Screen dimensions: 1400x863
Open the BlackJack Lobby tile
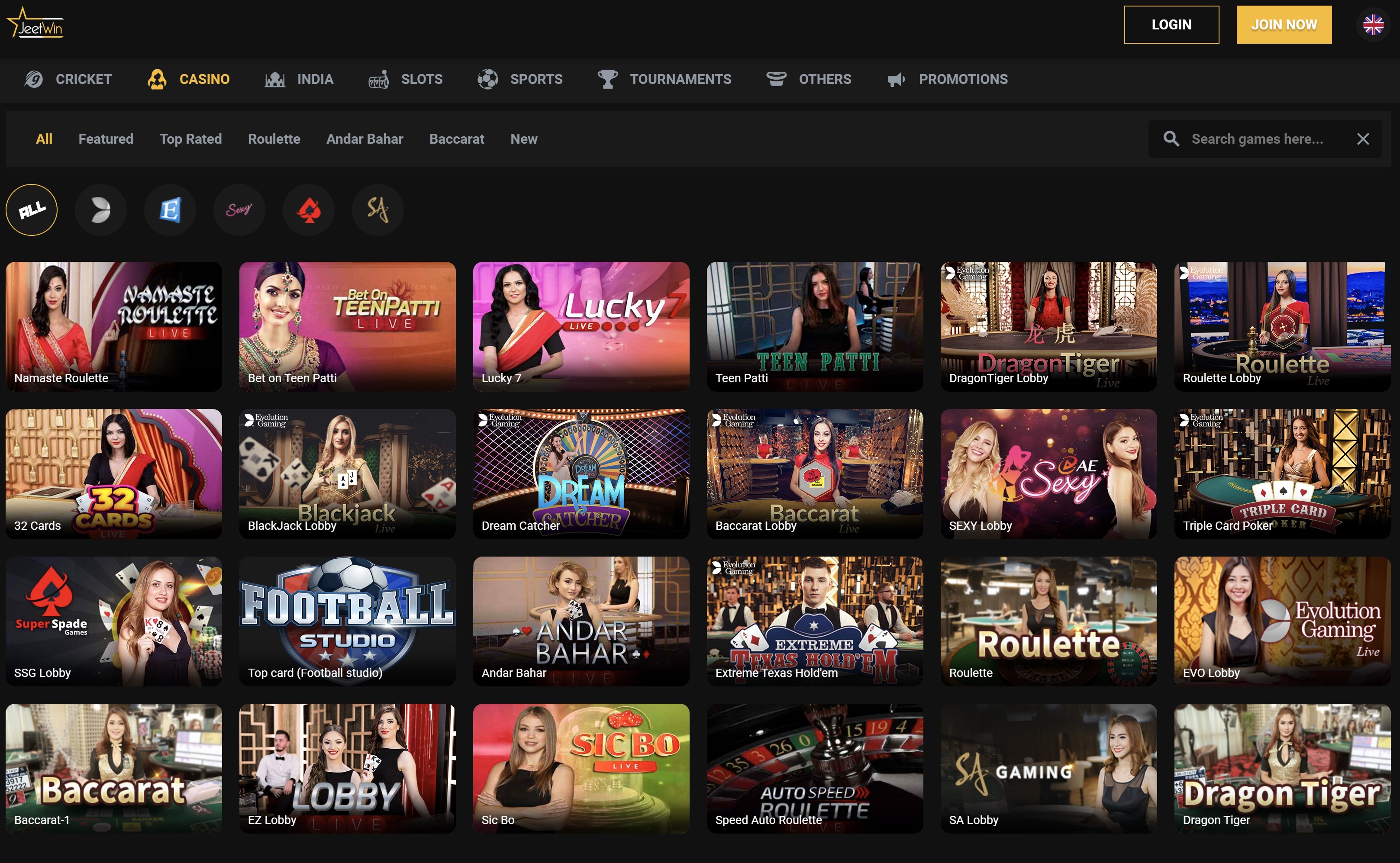(x=347, y=474)
